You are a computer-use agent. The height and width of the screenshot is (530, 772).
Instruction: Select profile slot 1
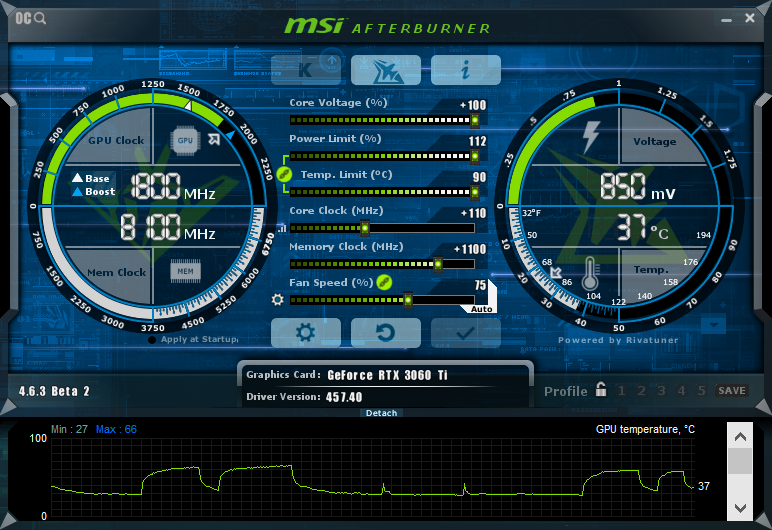pyautogui.click(x=622, y=391)
